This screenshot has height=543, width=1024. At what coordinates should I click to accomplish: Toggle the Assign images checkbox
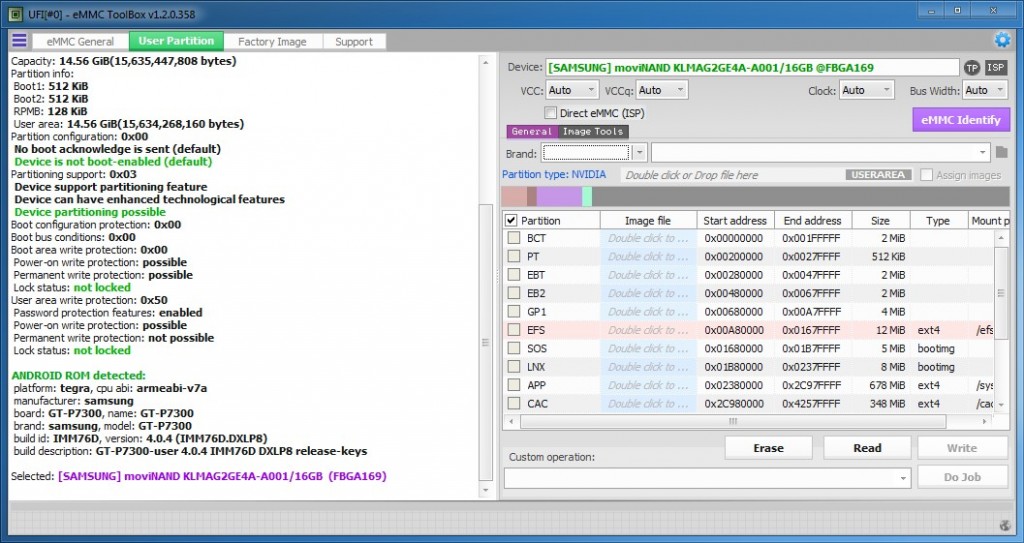926,174
